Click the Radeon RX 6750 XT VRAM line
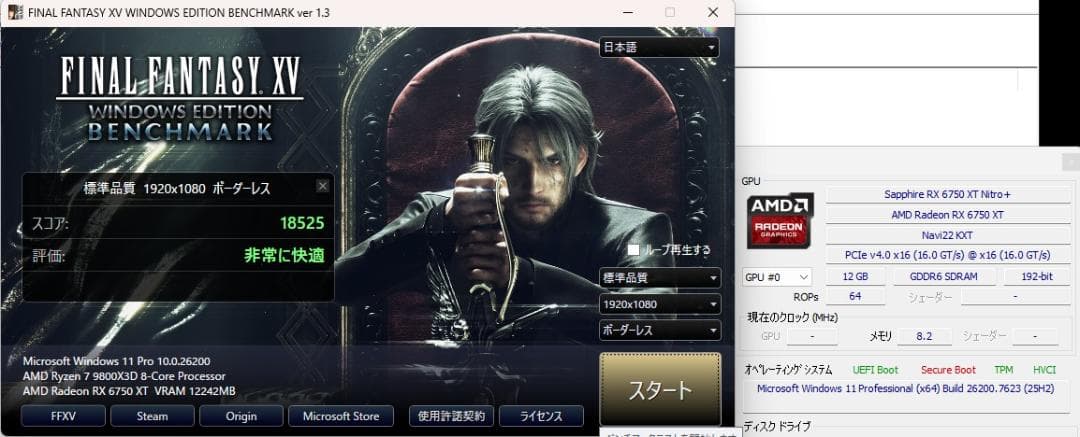 (x=129, y=392)
